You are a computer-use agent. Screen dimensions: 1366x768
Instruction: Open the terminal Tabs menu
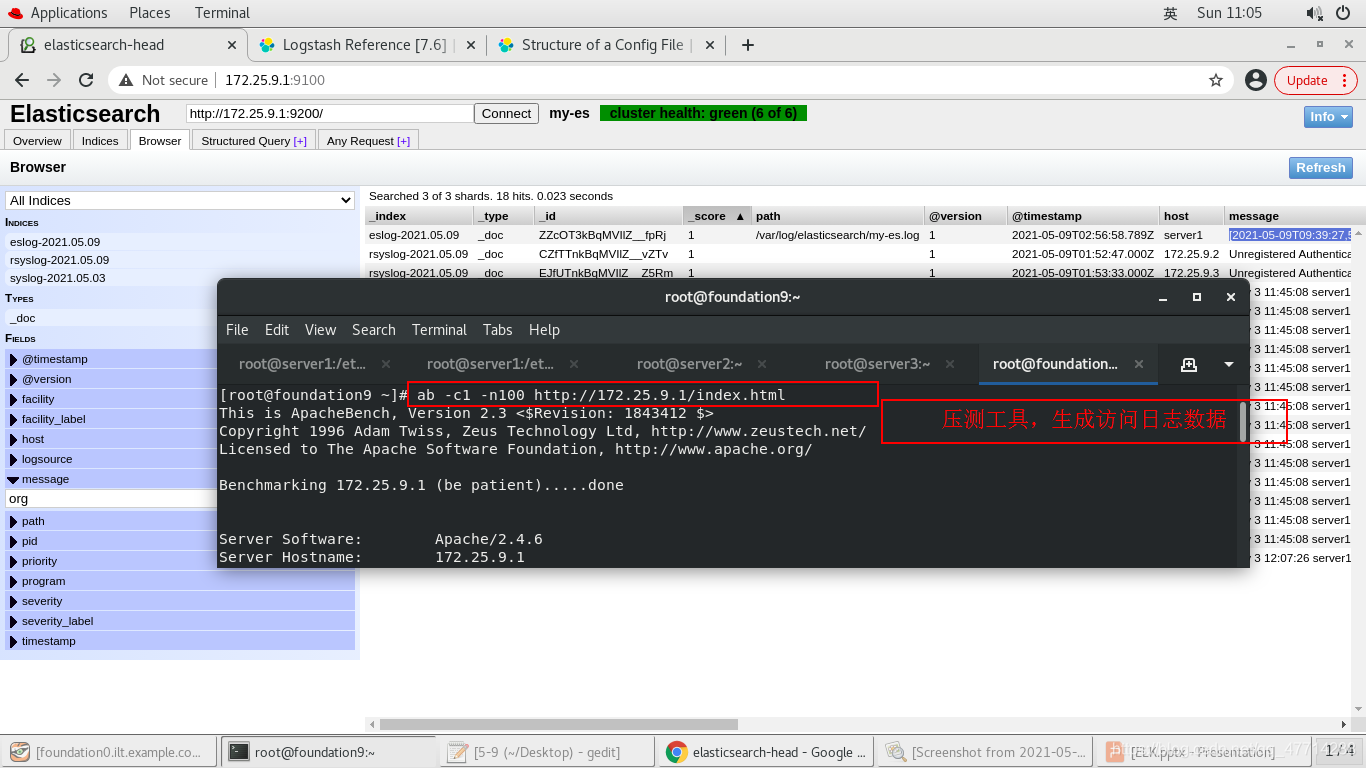point(497,330)
